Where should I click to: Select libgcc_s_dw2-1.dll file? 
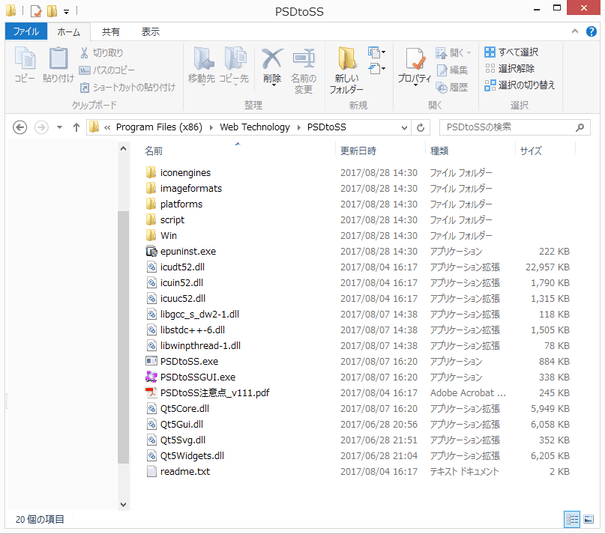click(357, 314)
